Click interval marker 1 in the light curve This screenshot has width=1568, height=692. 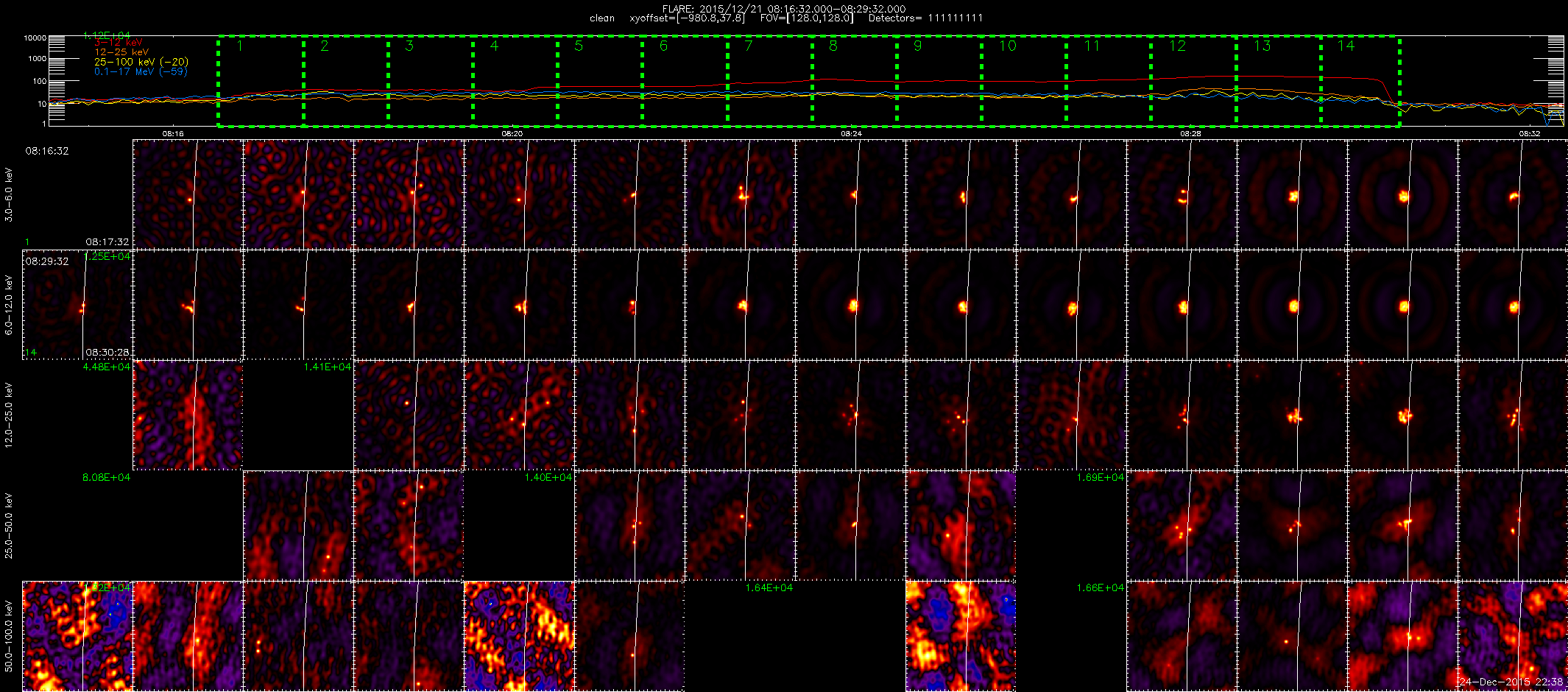240,46
